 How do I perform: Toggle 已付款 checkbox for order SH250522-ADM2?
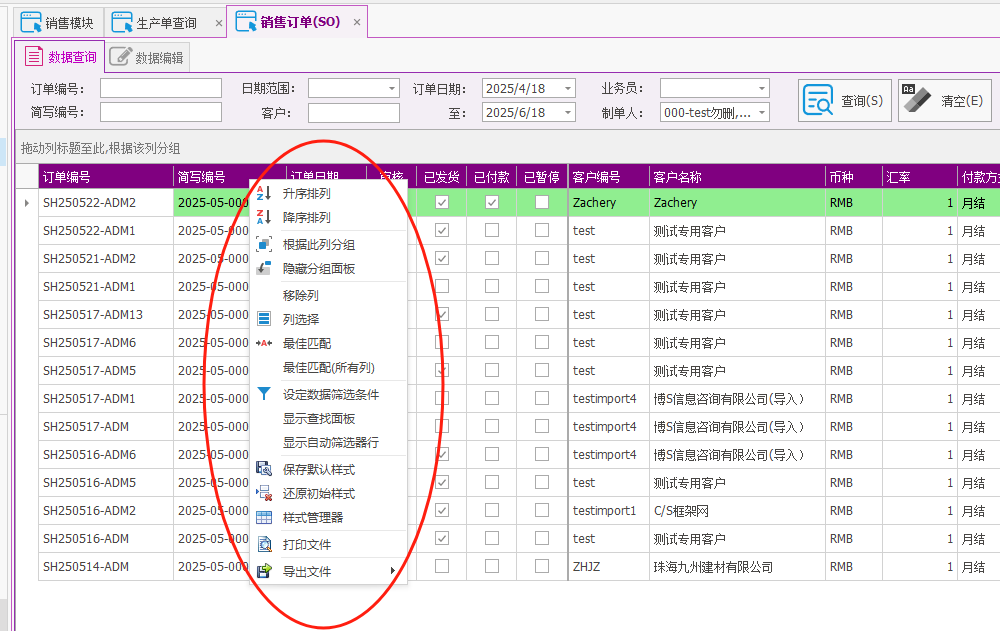tap(492, 202)
